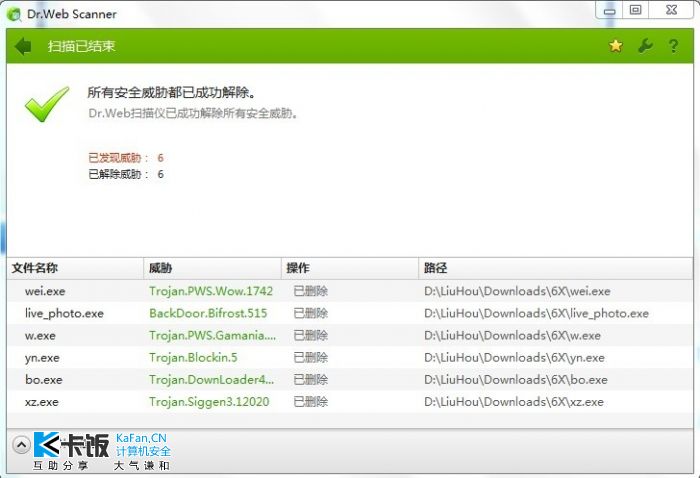Click the green back arrow
700x478 pixels.
coord(24,46)
